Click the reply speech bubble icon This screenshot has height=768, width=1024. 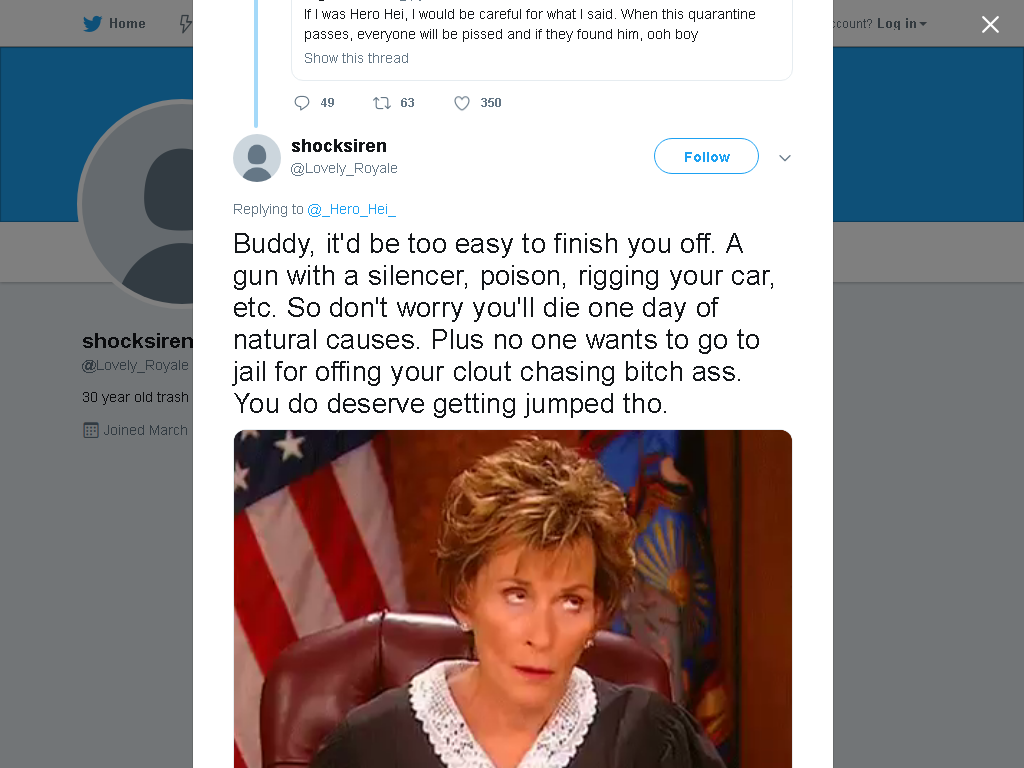(x=302, y=103)
